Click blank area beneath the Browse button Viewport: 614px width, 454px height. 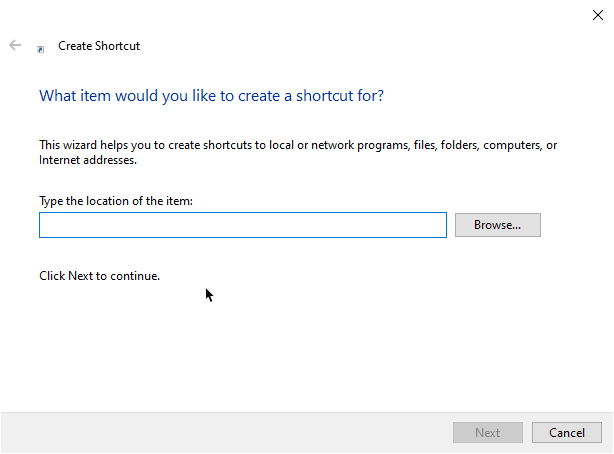coord(497,290)
